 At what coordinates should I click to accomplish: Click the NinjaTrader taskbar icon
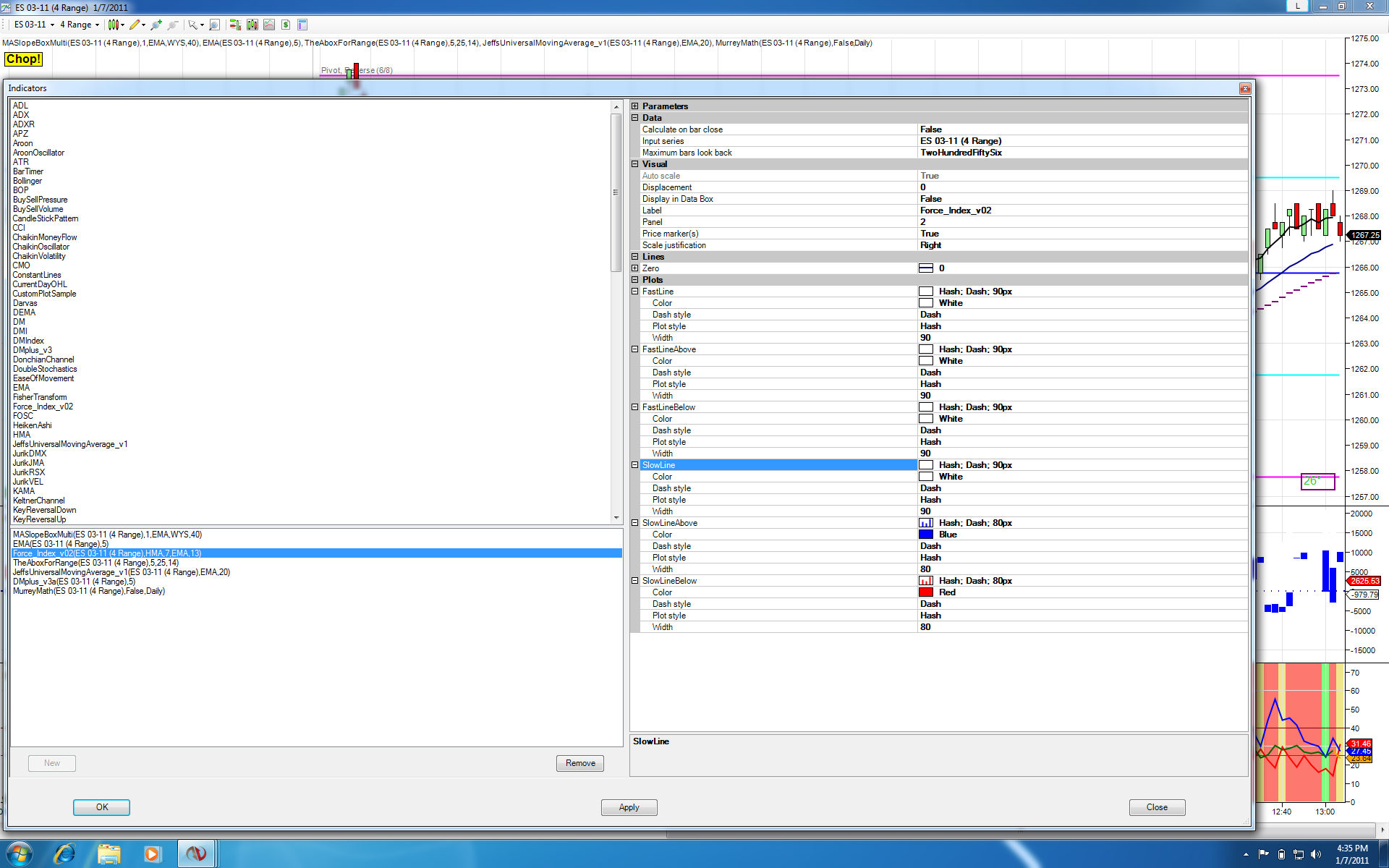(x=196, y=854)
